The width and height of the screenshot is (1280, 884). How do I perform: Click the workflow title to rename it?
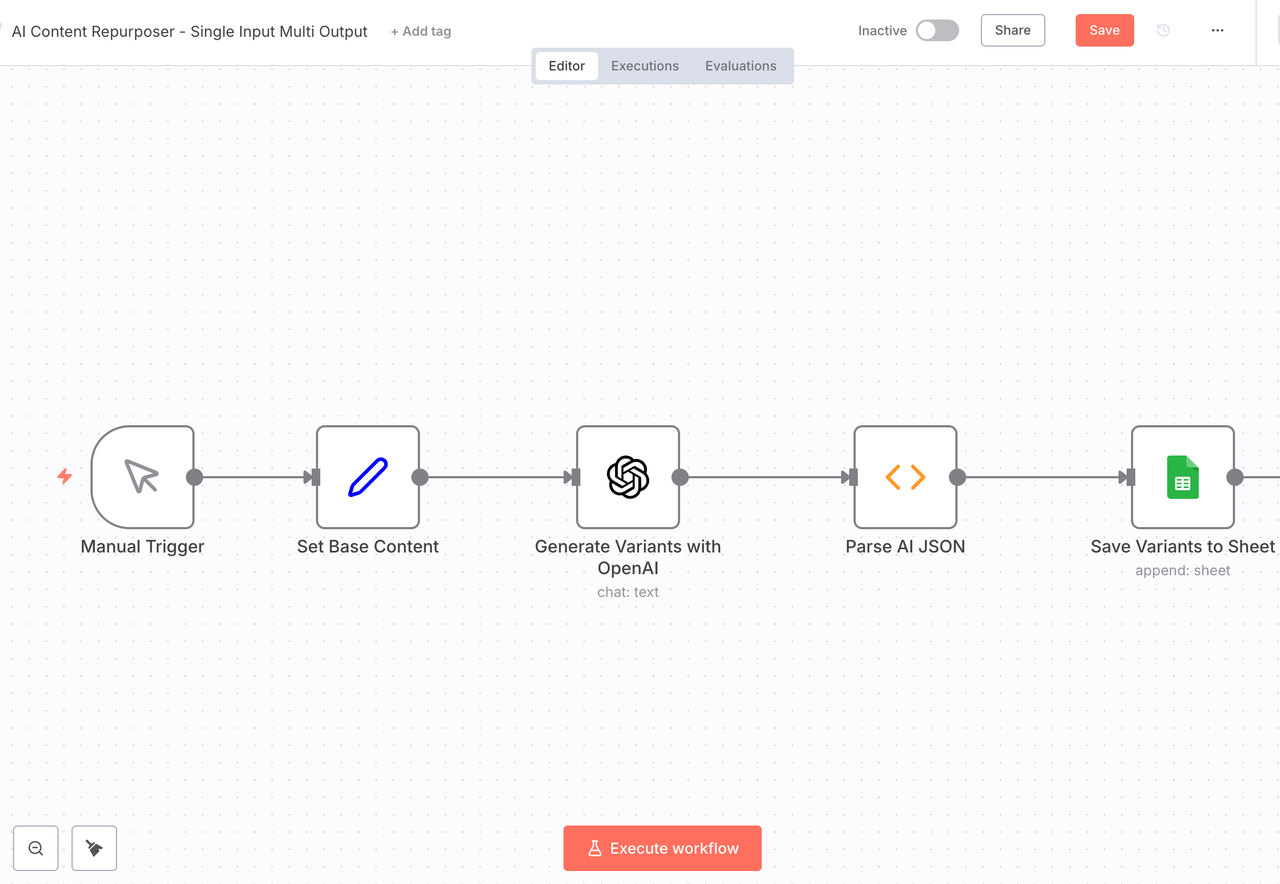190,32
